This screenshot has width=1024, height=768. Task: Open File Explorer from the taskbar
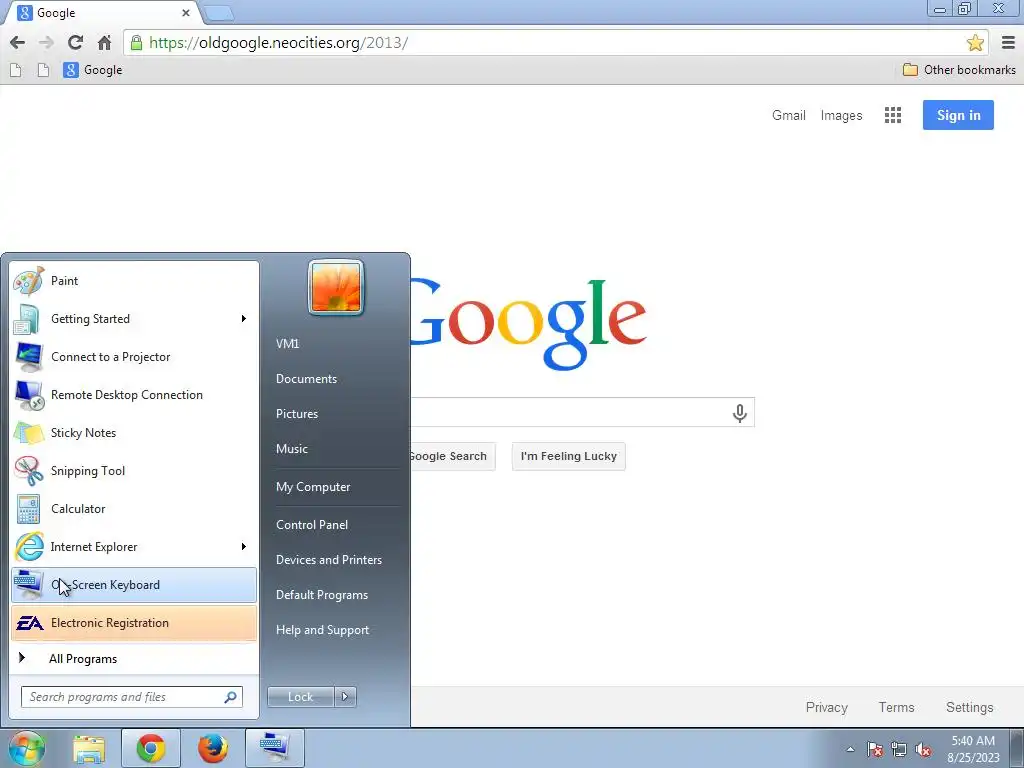click(89, 749)
